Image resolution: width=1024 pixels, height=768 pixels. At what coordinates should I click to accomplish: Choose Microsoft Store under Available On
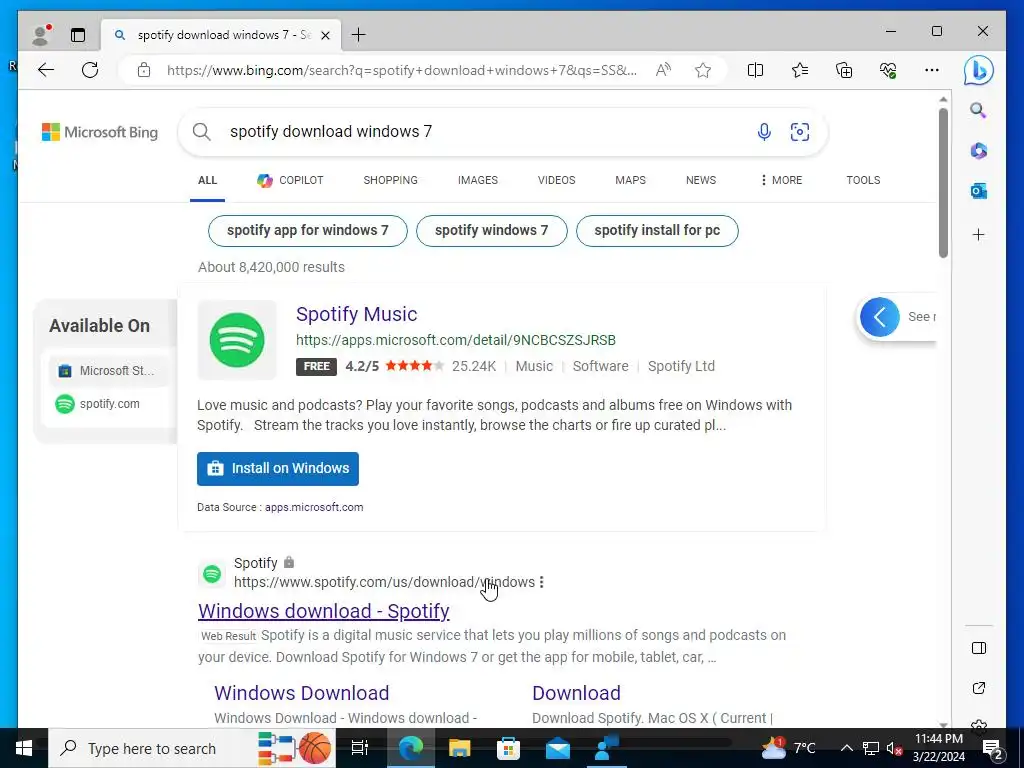(108, 371)
